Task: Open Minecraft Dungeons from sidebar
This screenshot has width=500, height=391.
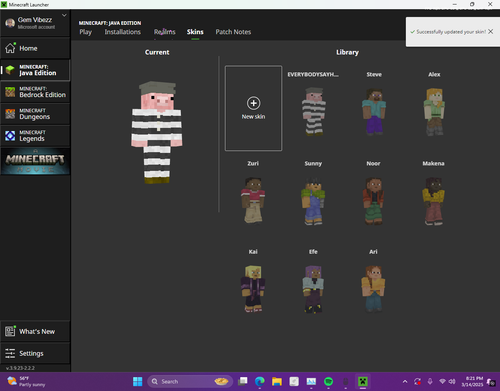Action: click(35, 114)
